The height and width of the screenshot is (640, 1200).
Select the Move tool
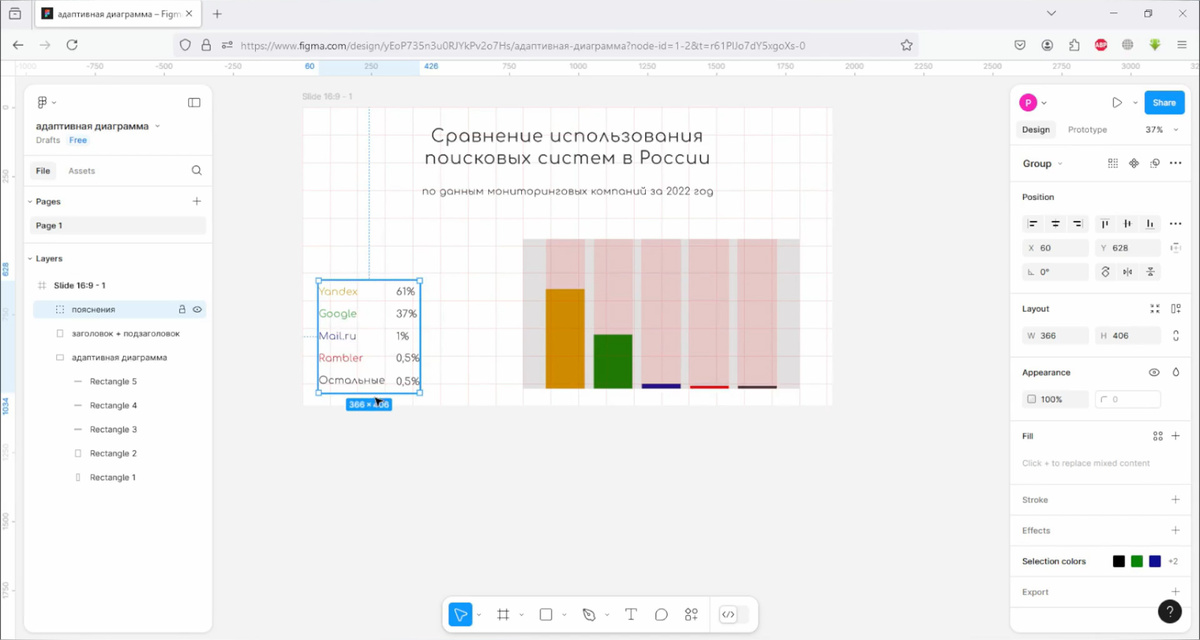(460, 615)
